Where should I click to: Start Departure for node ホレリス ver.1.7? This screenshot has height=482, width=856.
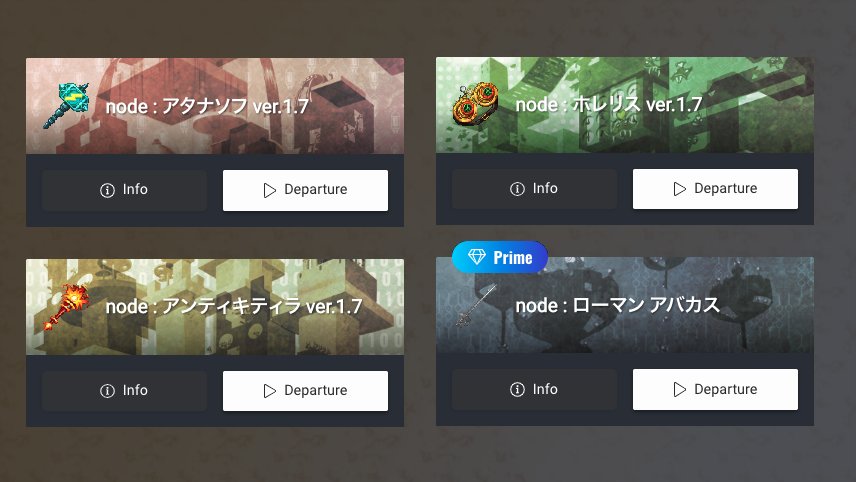tap(715, 189)
